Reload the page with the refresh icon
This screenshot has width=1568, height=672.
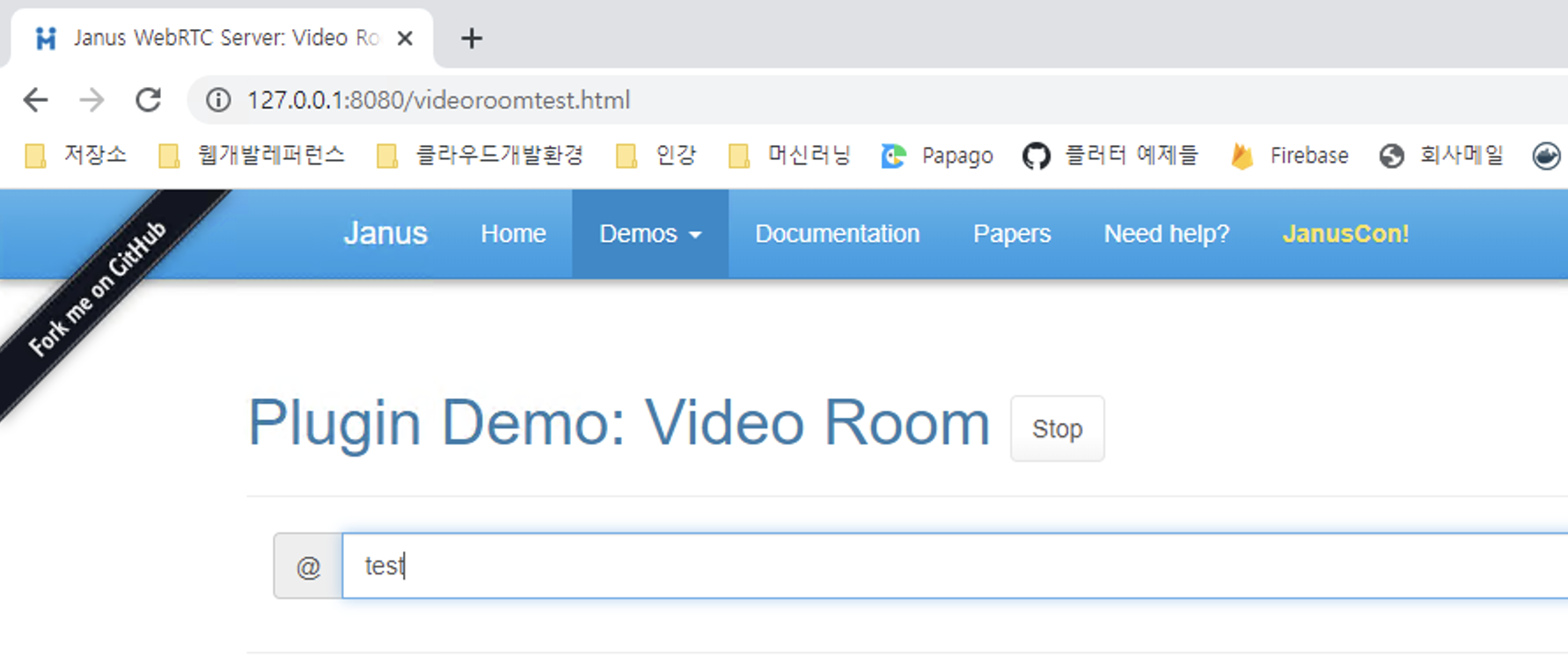pos(149,100)
